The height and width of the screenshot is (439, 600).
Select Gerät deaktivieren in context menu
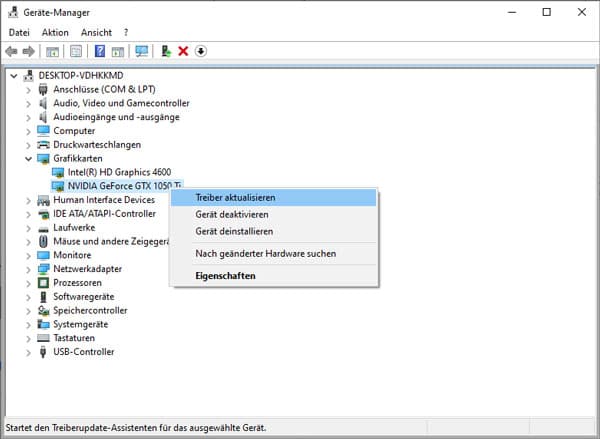pyautogui.click(x=232, y=215)
